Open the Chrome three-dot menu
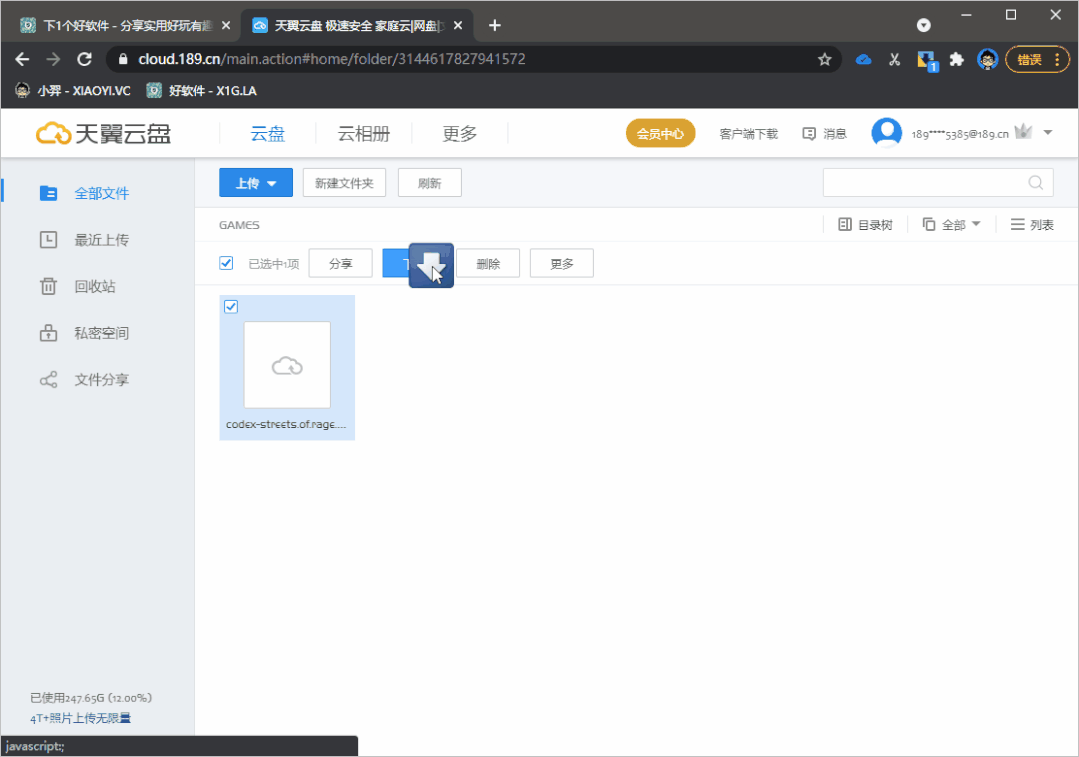 coord(1057,60)
